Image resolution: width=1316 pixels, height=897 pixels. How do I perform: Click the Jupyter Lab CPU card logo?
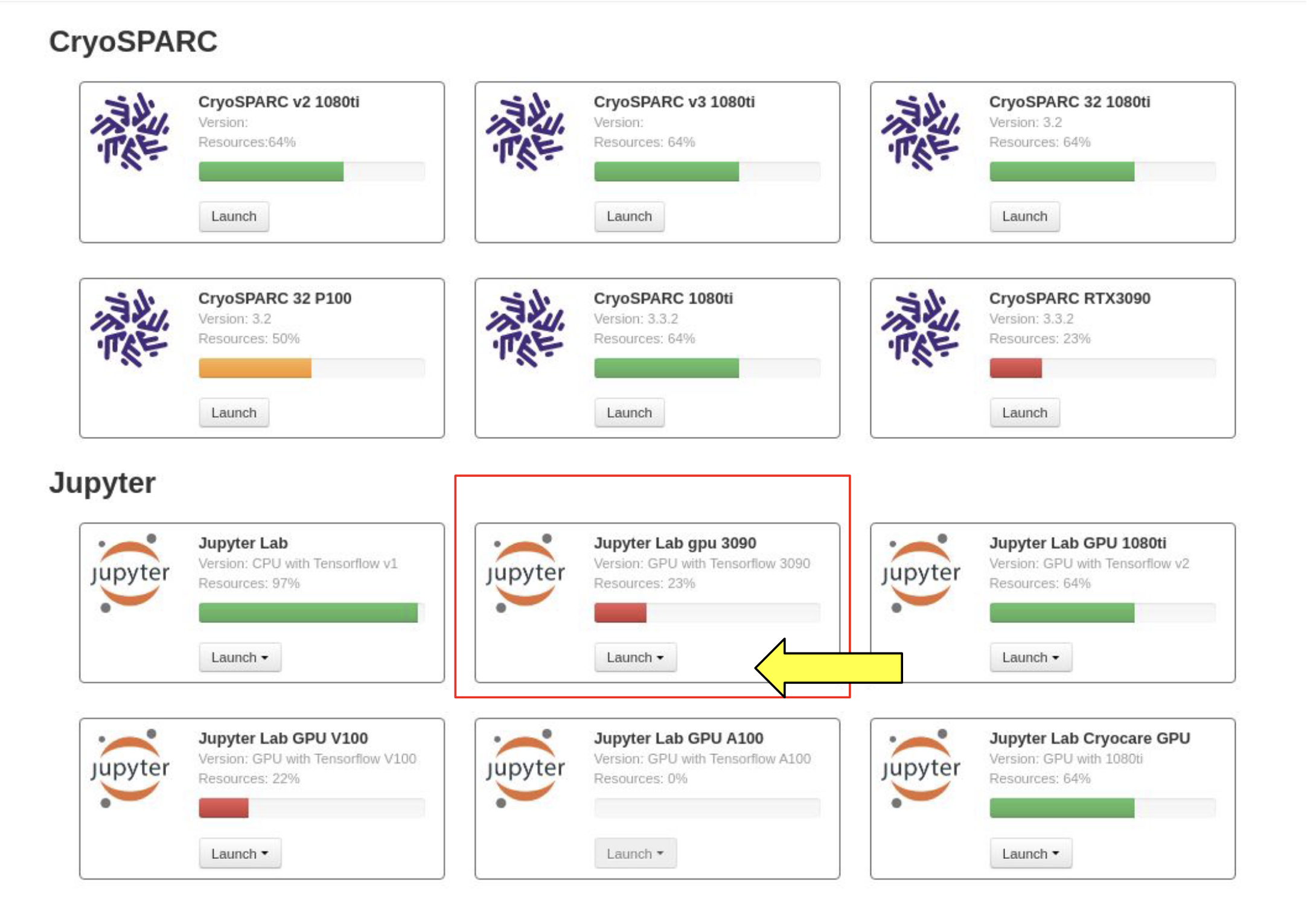click(x=130, y=573)
